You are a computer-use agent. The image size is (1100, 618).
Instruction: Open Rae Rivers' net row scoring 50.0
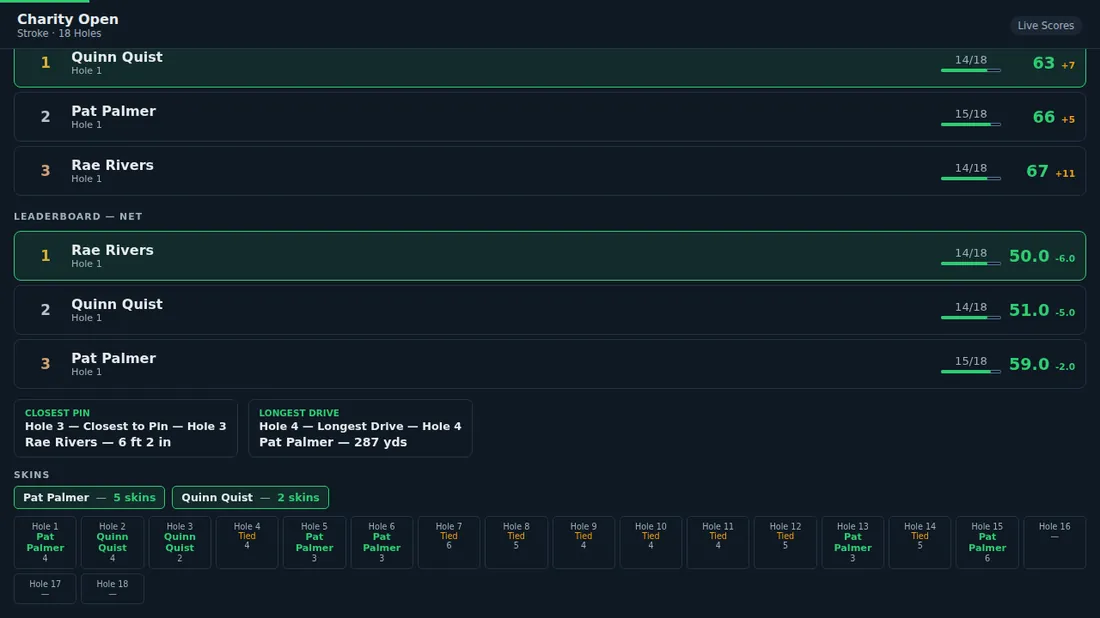[550, 256]
